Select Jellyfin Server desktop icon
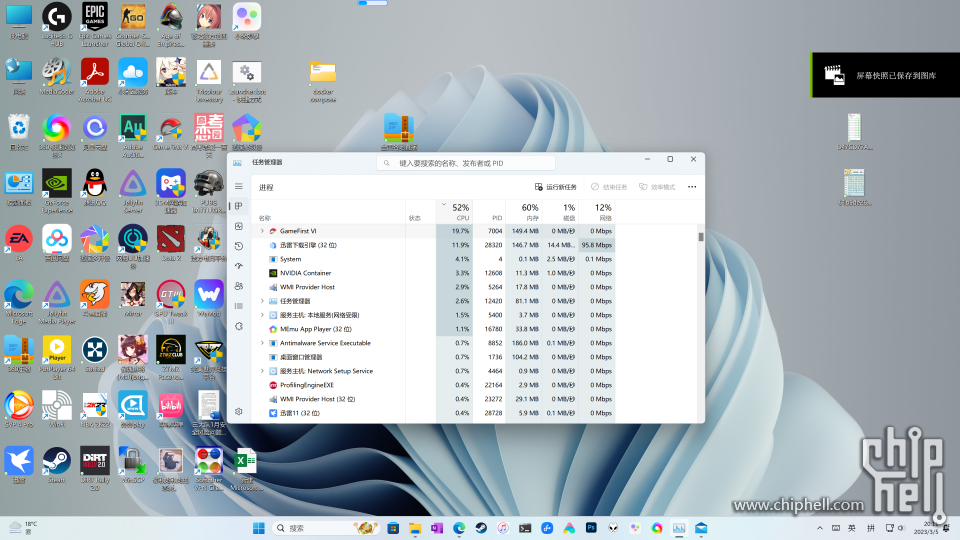 [133, 191]
